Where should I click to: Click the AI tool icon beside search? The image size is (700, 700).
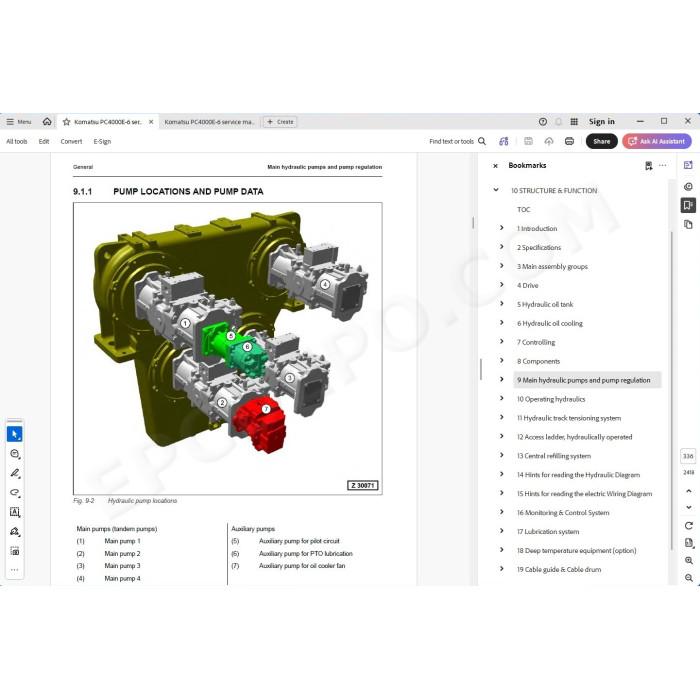504,141
